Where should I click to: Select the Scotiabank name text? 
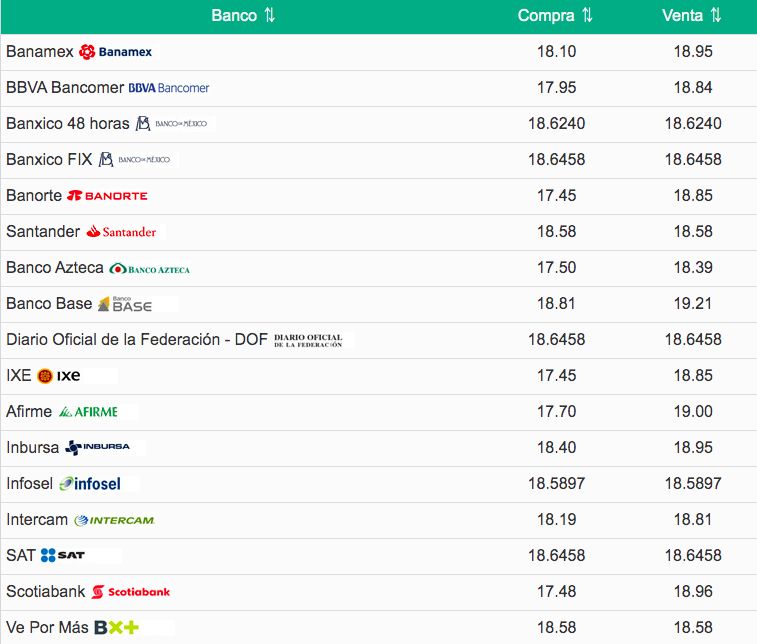[45, 591]
